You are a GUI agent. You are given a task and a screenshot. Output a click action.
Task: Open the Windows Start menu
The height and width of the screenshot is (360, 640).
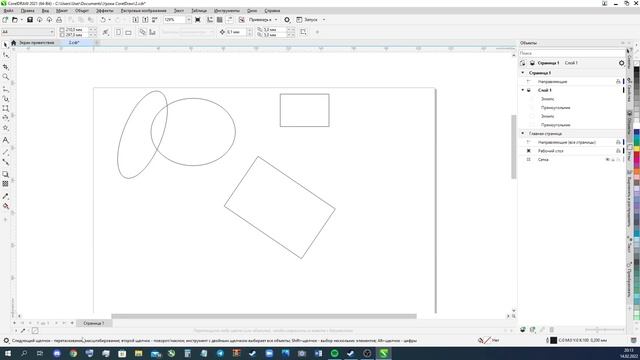click(7, 353)
